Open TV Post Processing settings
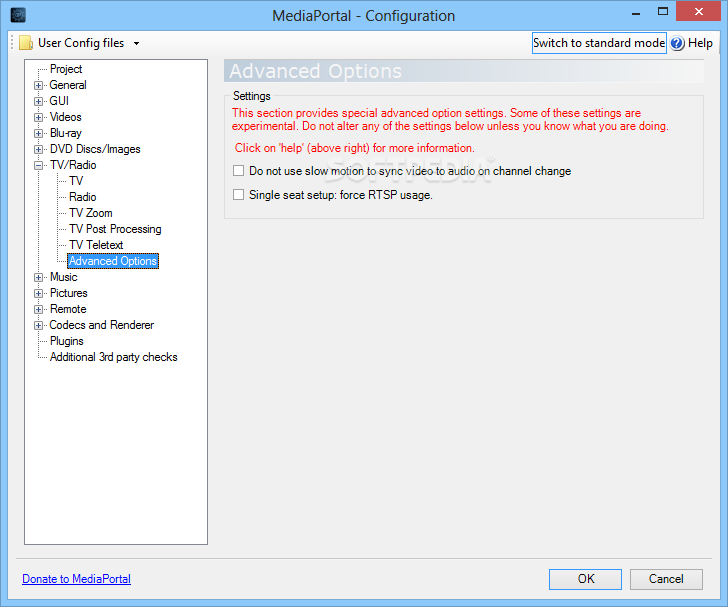 pos(115,229)
